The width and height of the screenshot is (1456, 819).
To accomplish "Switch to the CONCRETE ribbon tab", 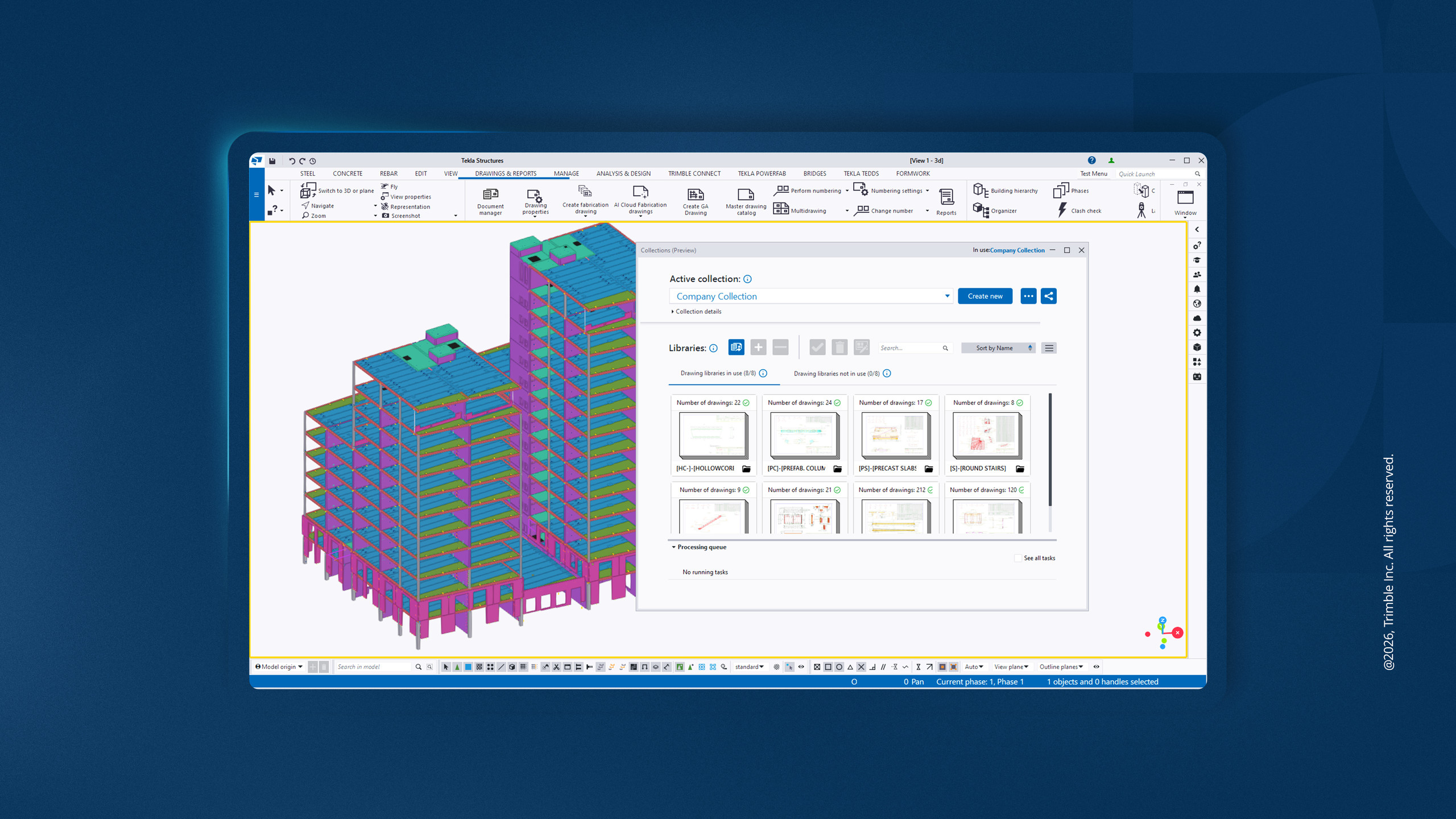I will point(348,173).
